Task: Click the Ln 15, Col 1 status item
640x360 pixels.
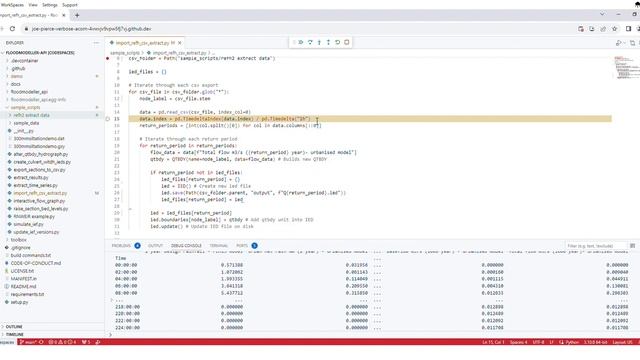Action: tap(493, 342)
